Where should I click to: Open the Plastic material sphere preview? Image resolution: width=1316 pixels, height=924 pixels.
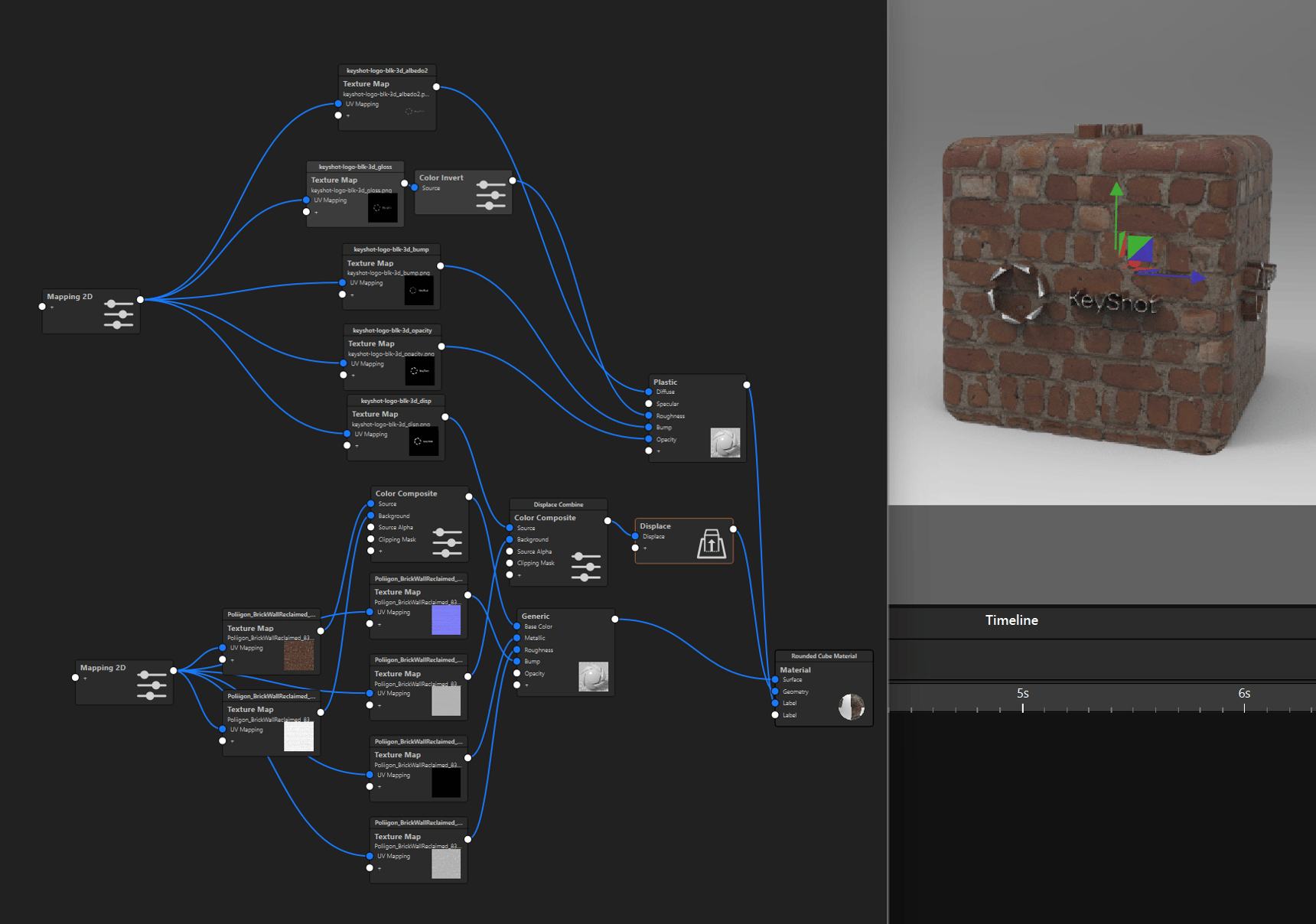pyautogui.click(x=725, y=442)
